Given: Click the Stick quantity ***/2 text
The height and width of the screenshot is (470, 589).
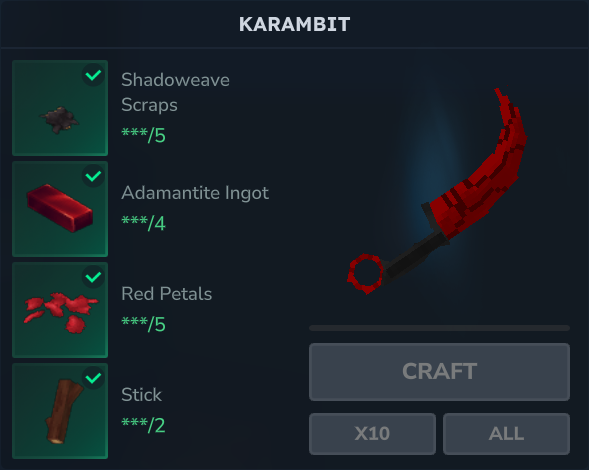Looking at the screenshot, I should [x=143, y=425].
